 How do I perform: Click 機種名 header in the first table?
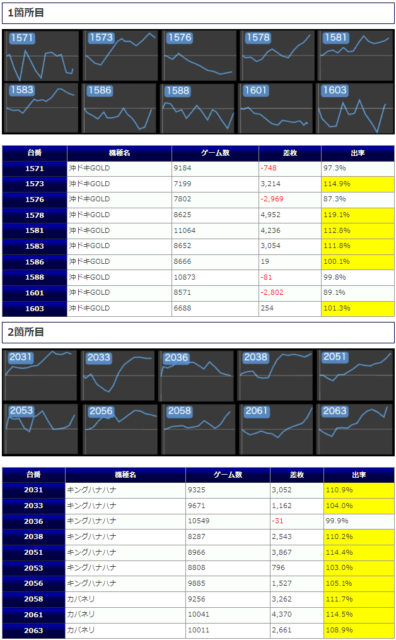tap(120, 153)
